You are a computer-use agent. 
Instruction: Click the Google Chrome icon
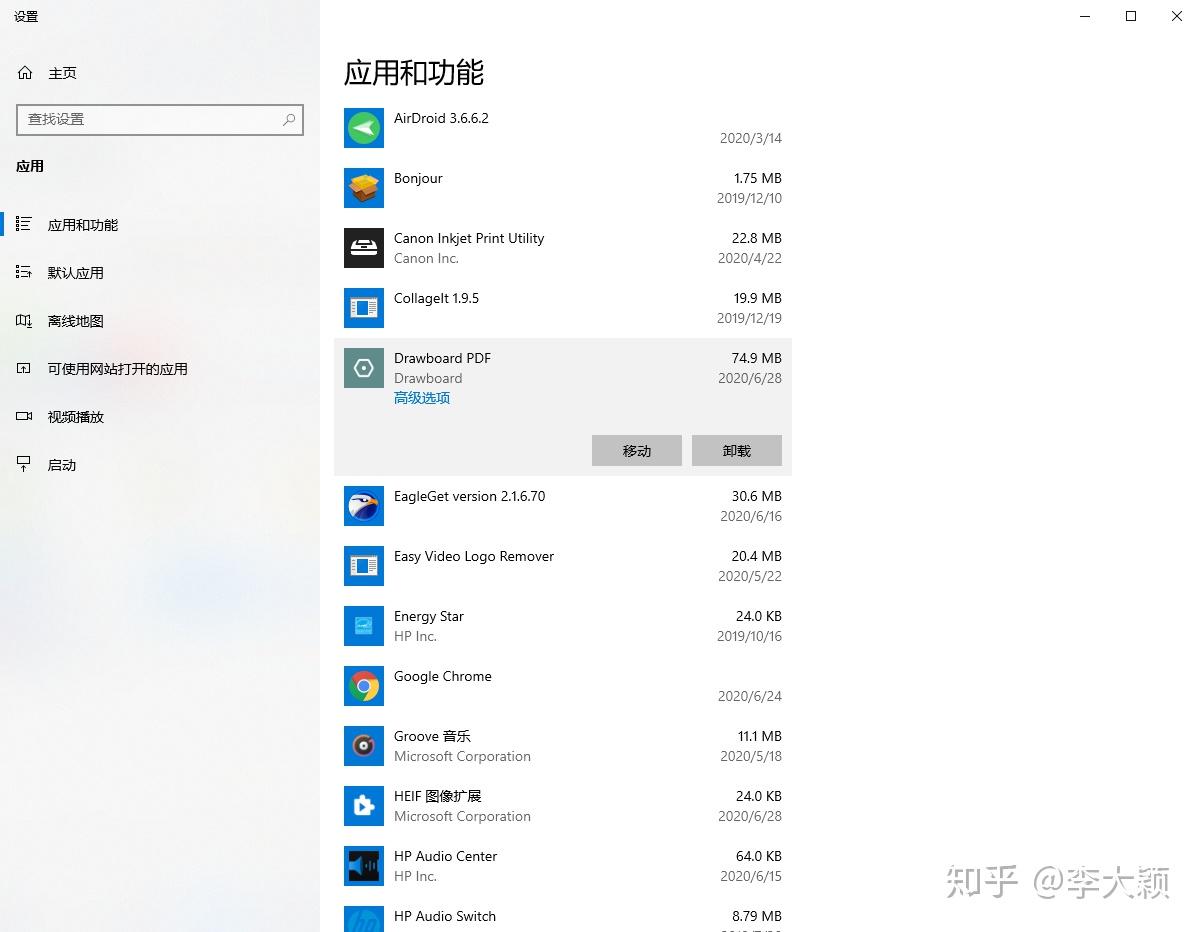coord(364,686)
